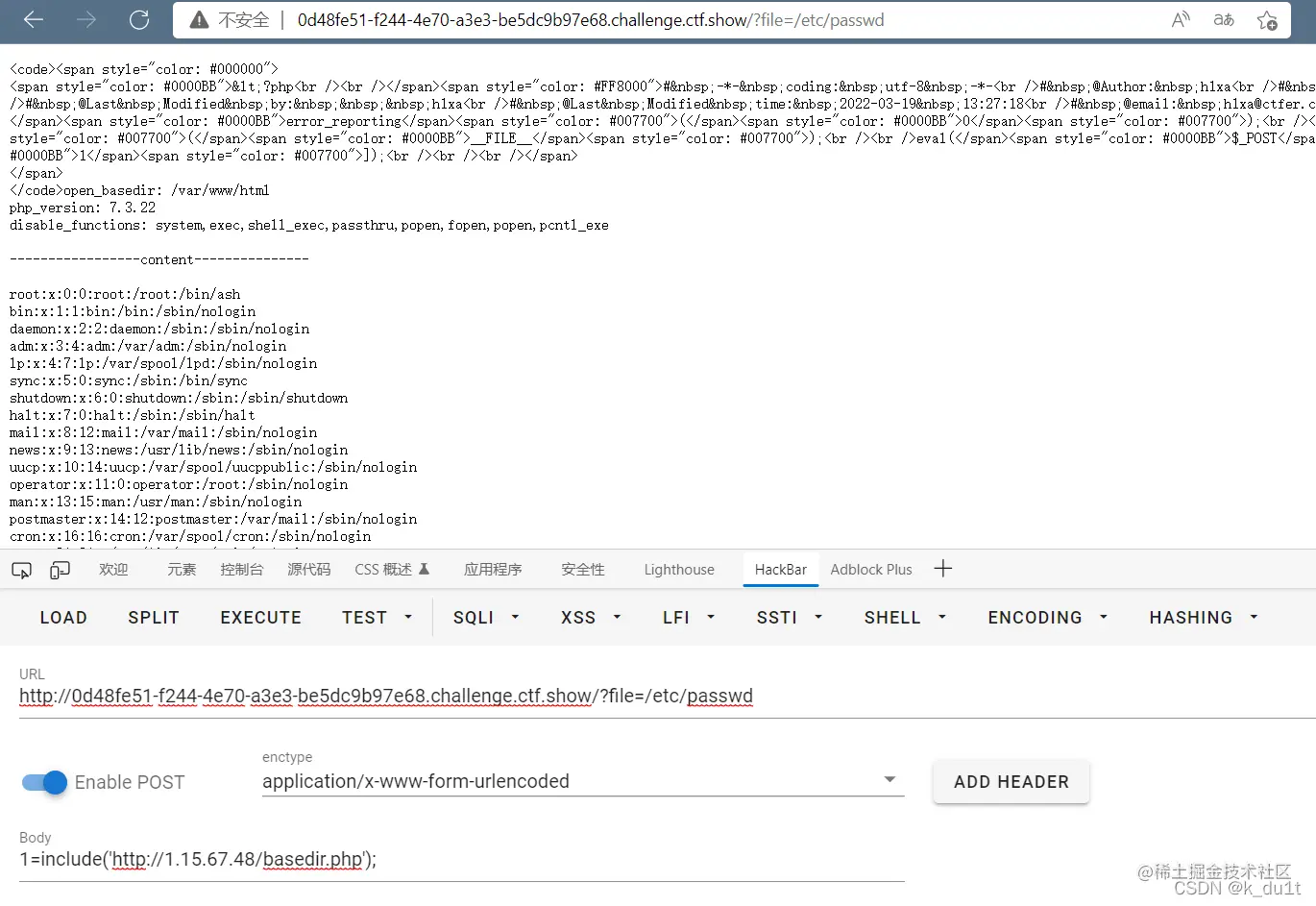
Task: Click the php_version: 7.3.22 text
Action: 83,208
